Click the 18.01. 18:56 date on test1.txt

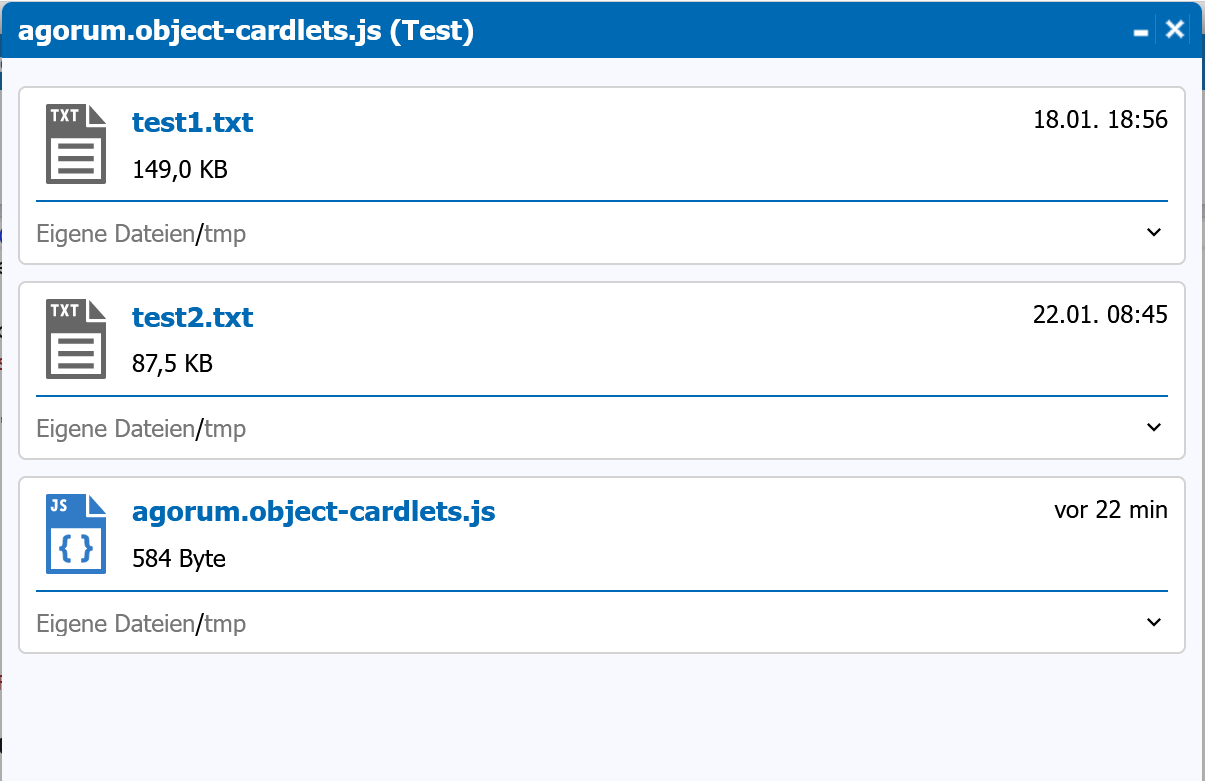(x=1100, y=120)
